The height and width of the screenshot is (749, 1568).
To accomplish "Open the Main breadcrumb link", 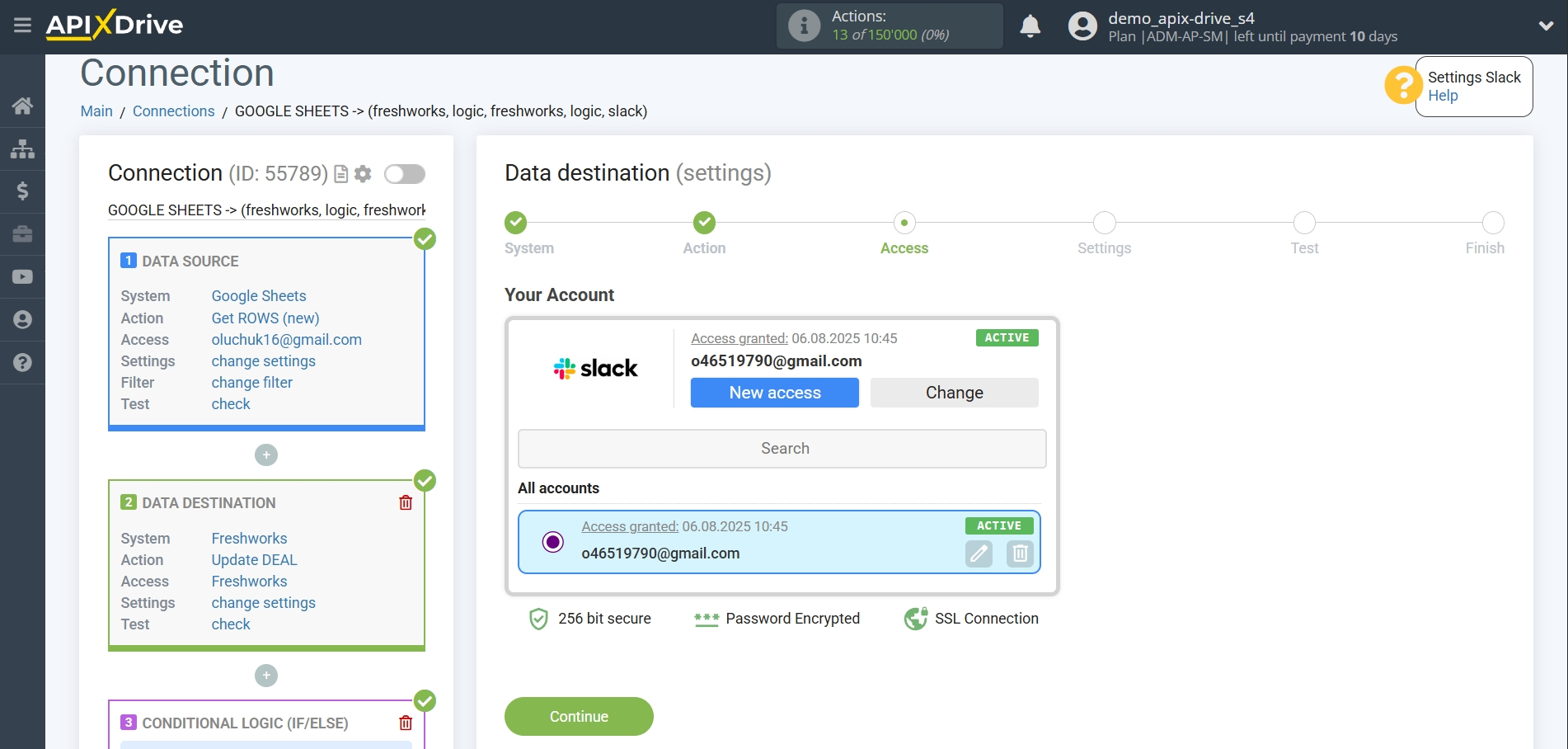I will coord(96,111).
